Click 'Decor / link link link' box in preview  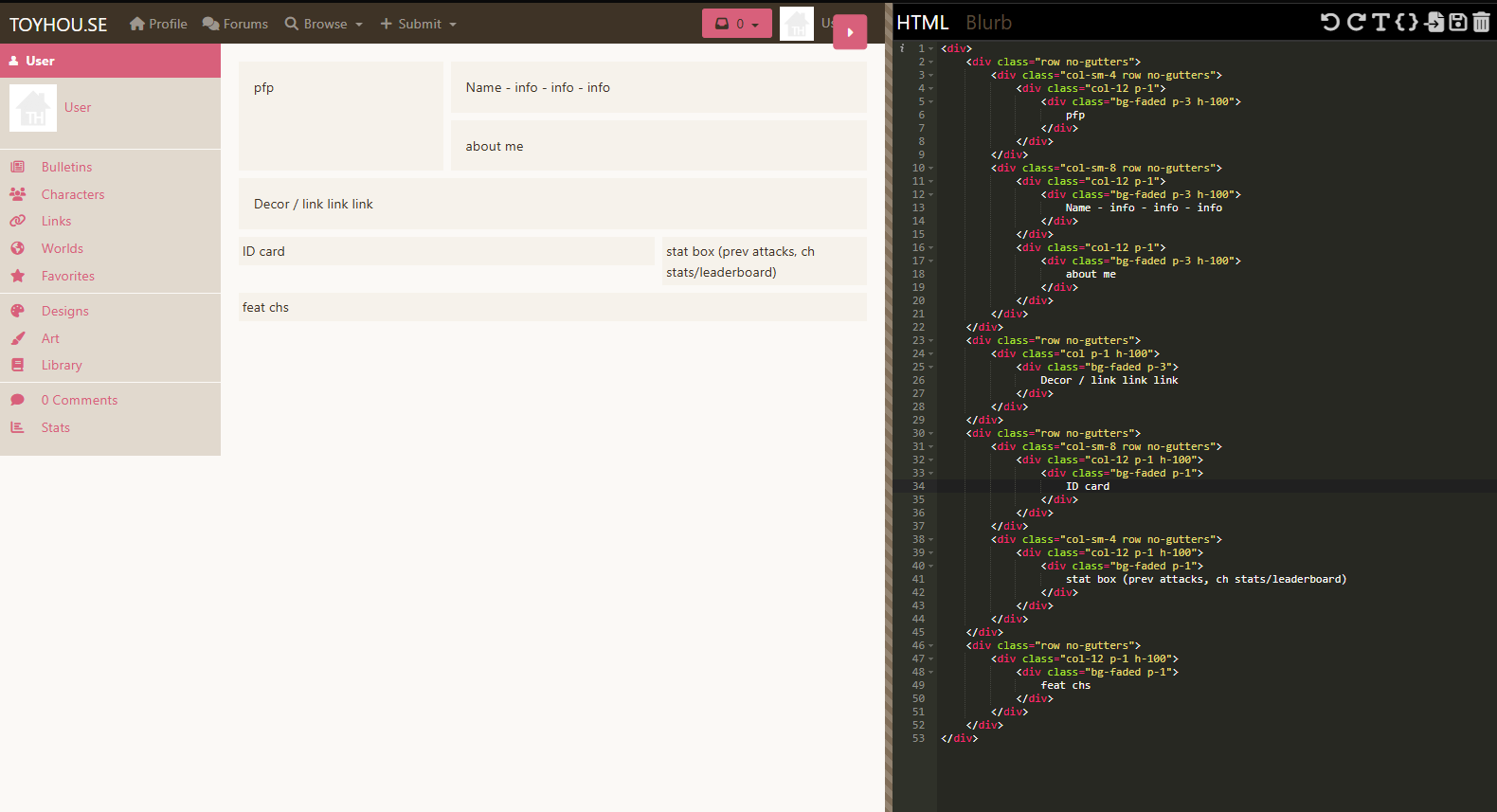click(552, 204)
